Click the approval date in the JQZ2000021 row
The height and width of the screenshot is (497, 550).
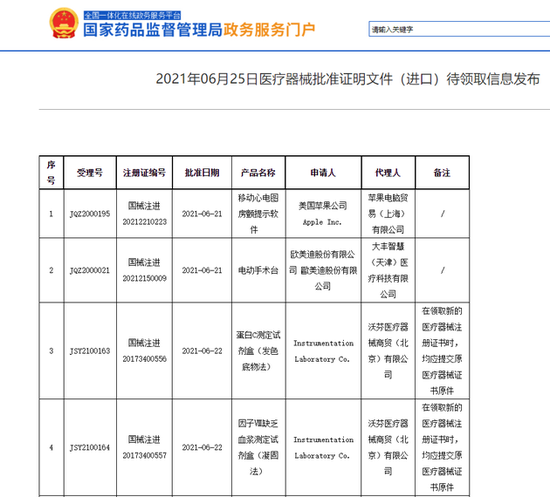[202, 270]
